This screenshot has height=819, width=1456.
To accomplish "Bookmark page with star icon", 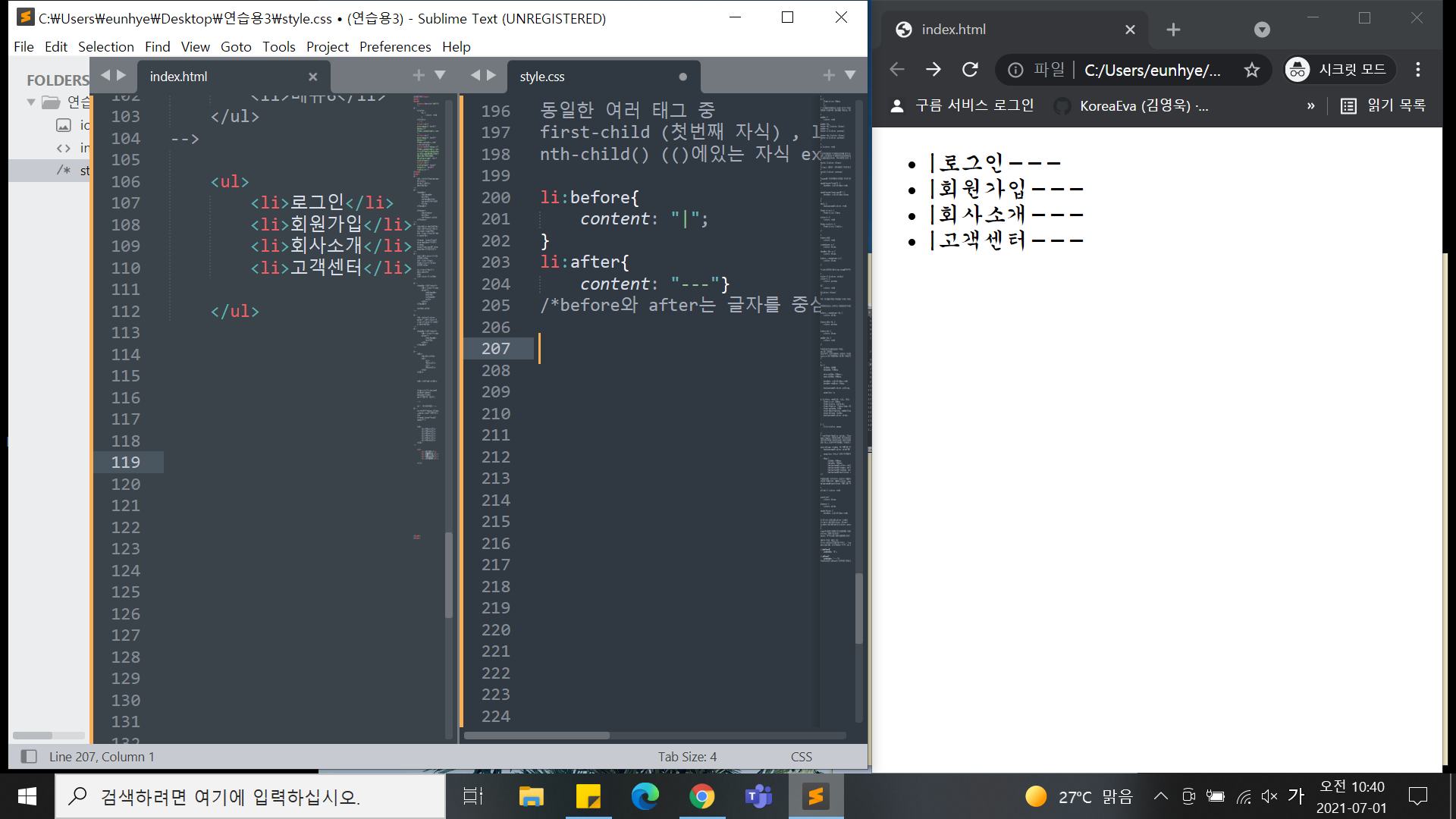I will coord(1251,70).
